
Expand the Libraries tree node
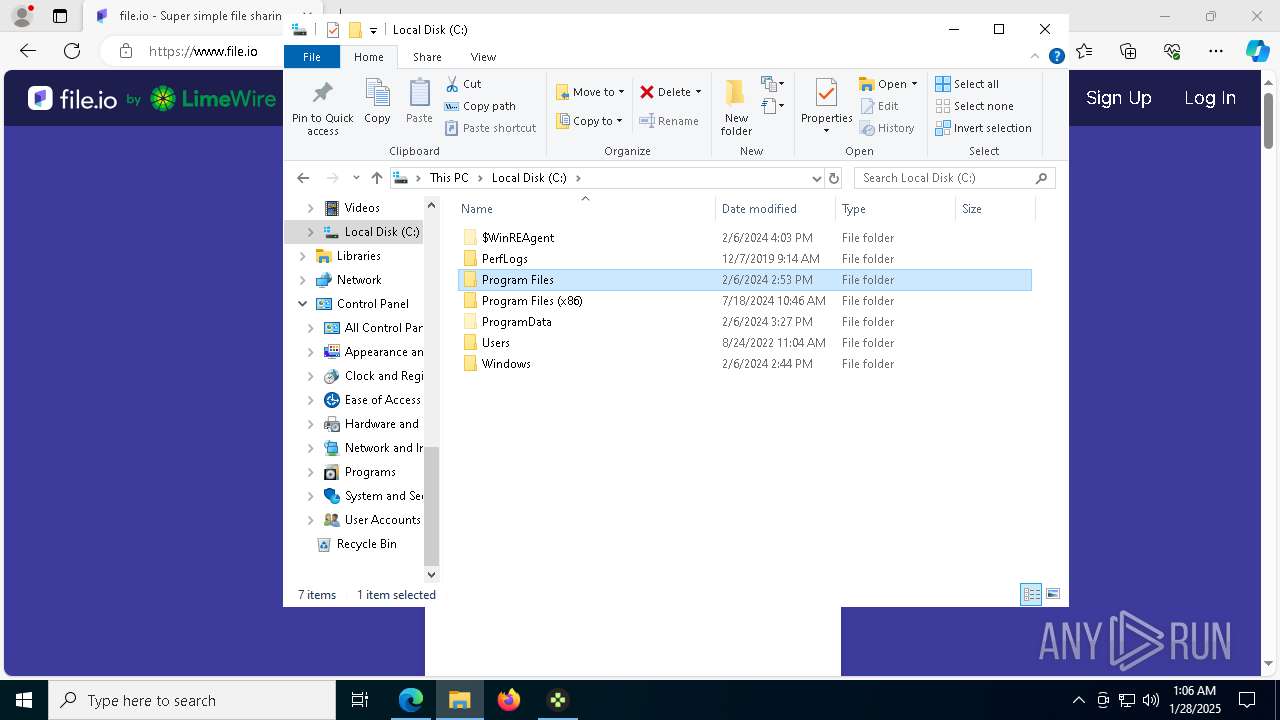(303, 256)
